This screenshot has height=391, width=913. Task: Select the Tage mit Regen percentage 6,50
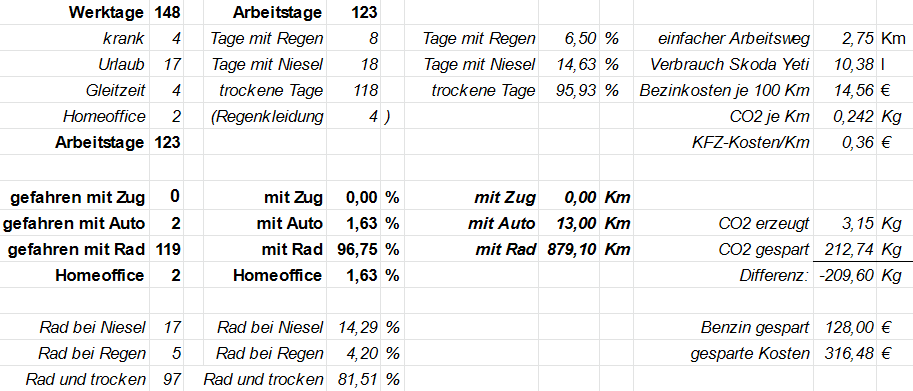point(569,38)
